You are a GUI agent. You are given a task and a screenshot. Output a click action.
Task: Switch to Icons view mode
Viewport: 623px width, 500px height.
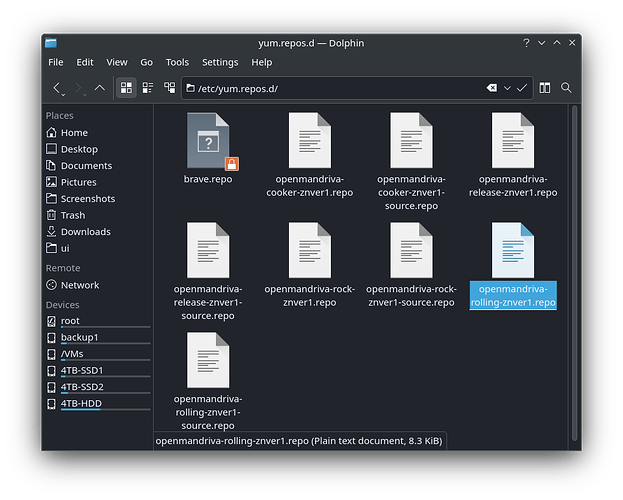126,88
